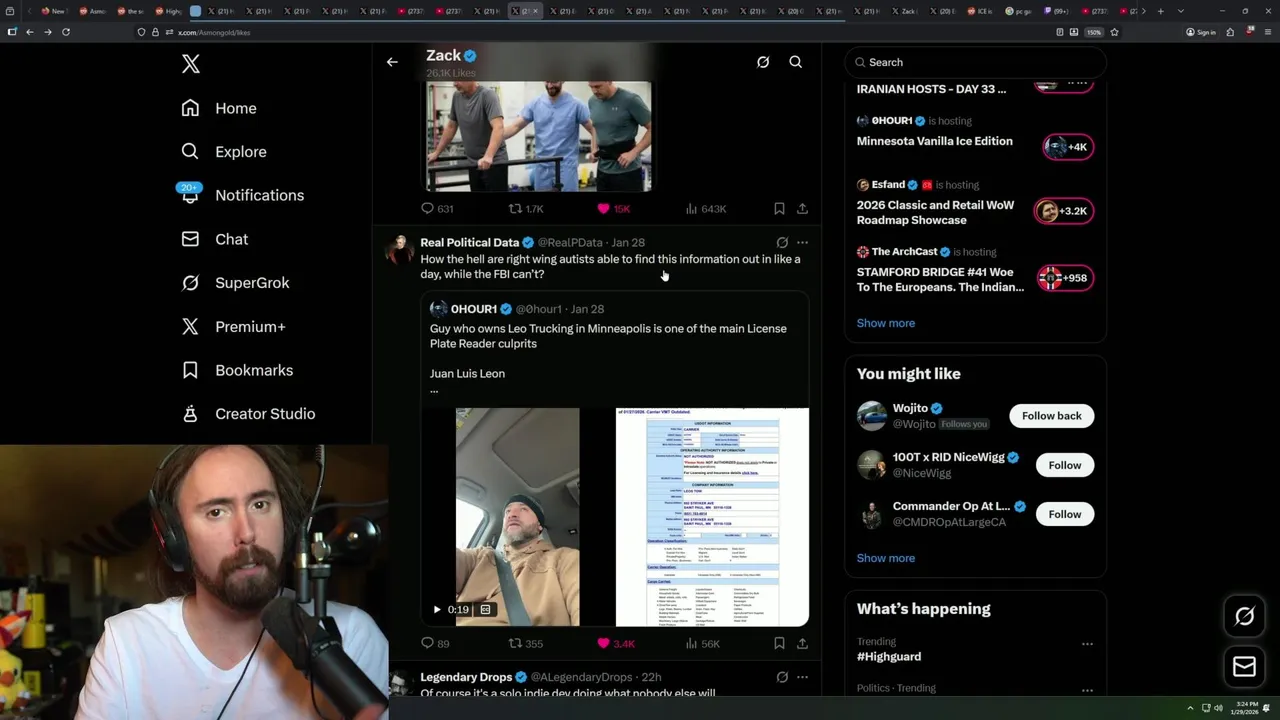Bookmark the post with 643K views
The width and height of the screenshot is (1280, 720).
pos(779,208)
